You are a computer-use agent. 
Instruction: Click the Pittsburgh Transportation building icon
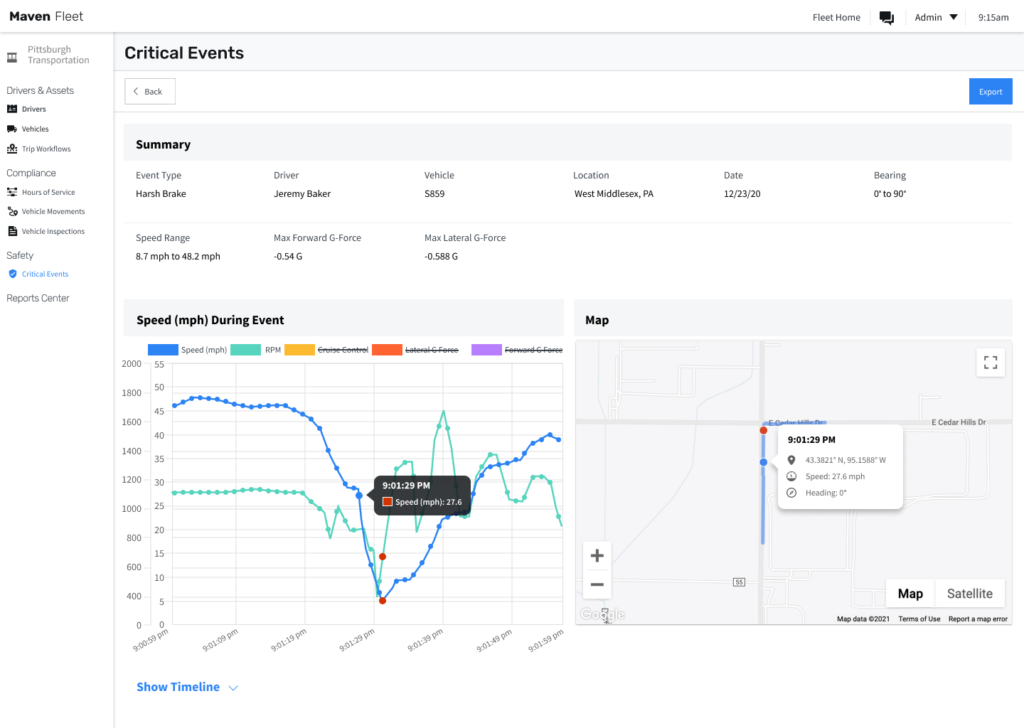[12, 57]
